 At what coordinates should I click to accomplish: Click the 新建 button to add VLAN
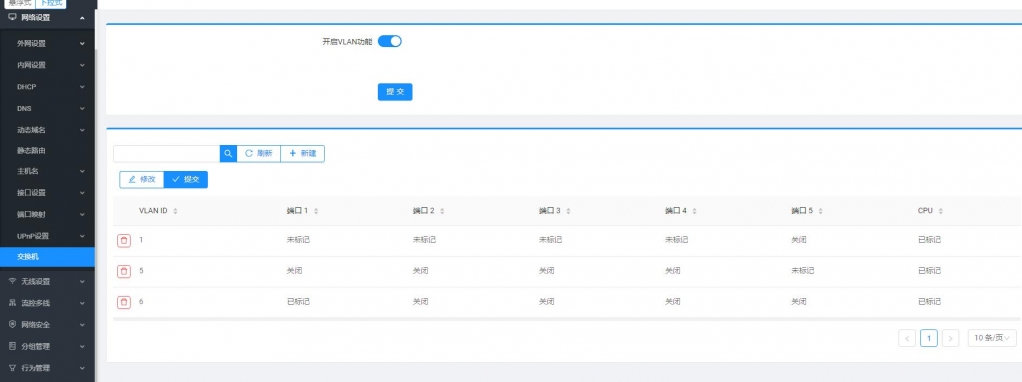(302, 154)
